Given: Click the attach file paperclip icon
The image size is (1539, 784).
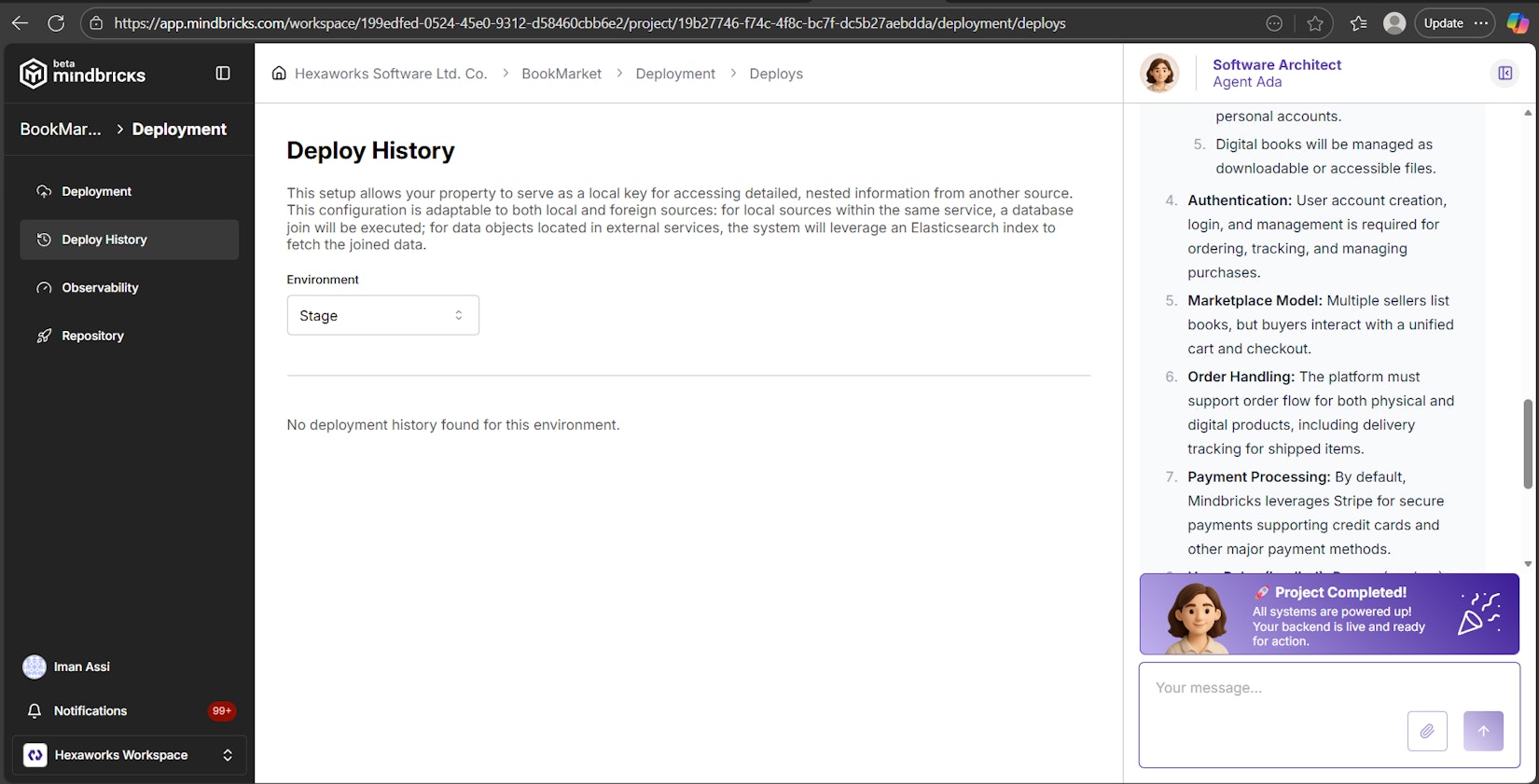Looking at the screenshot, I should point(1427,731).
